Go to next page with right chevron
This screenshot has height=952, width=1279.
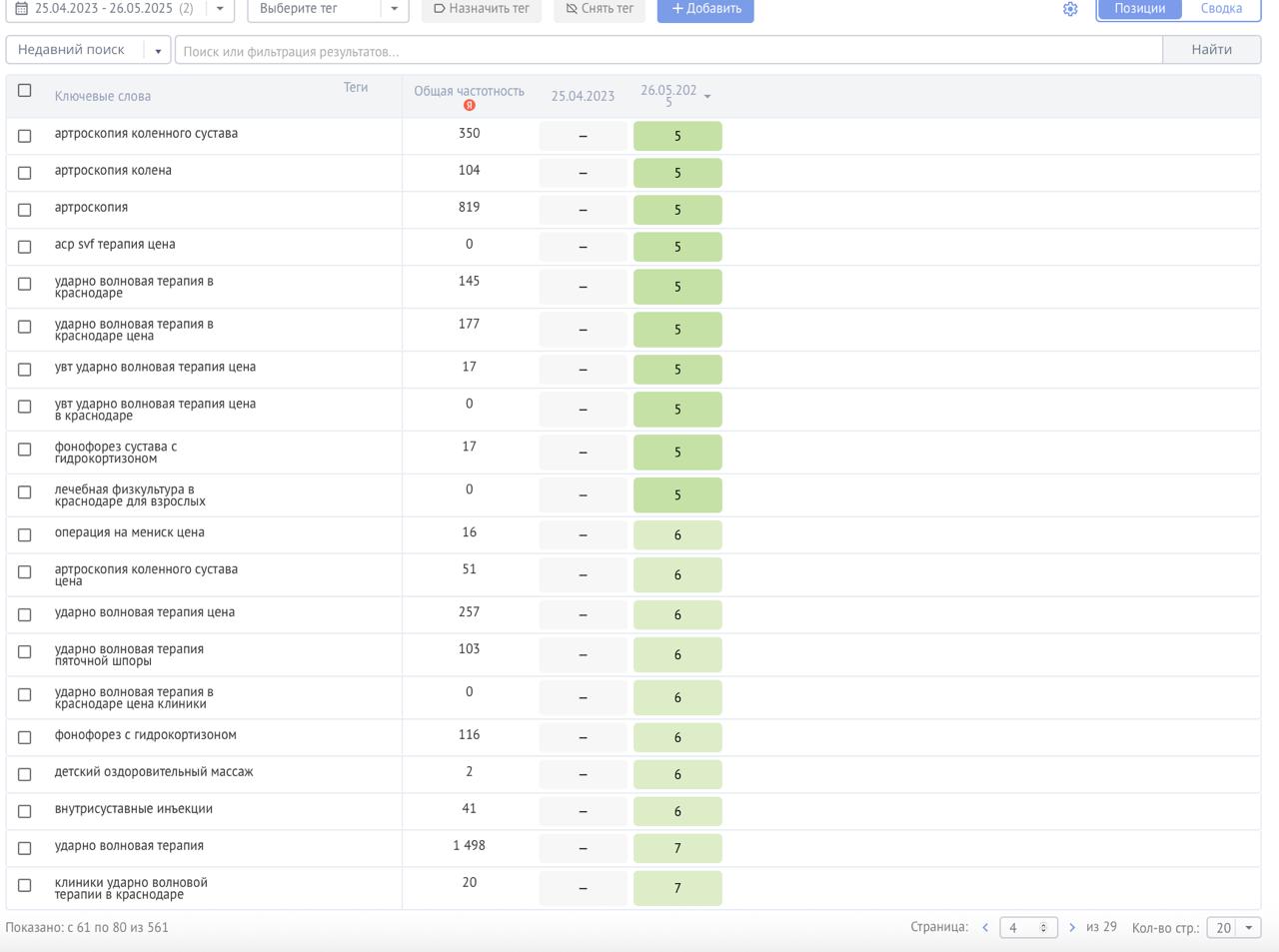coord(1072,928)
